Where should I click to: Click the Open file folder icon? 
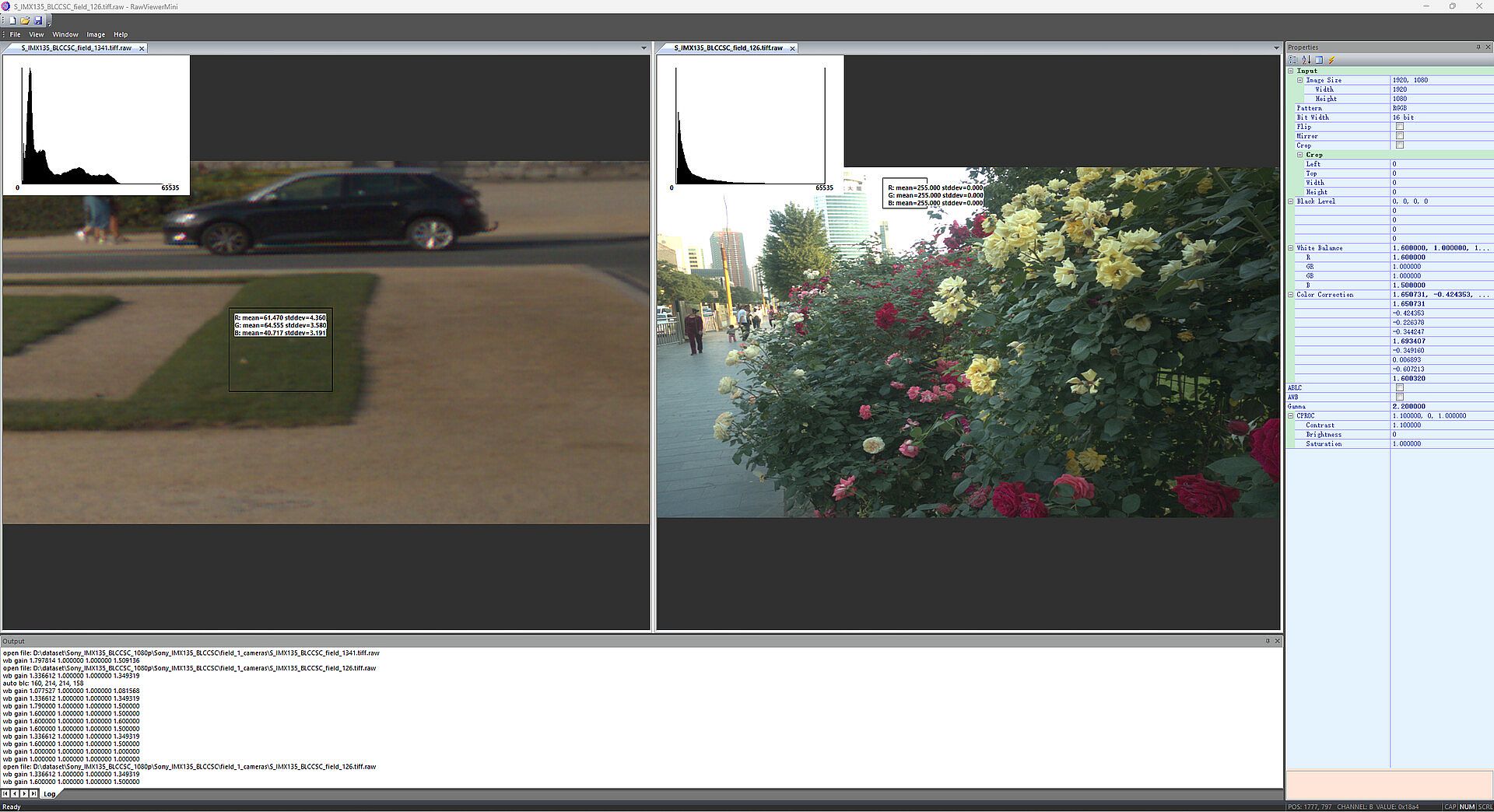pyautogui.click(x=25, y=21)
